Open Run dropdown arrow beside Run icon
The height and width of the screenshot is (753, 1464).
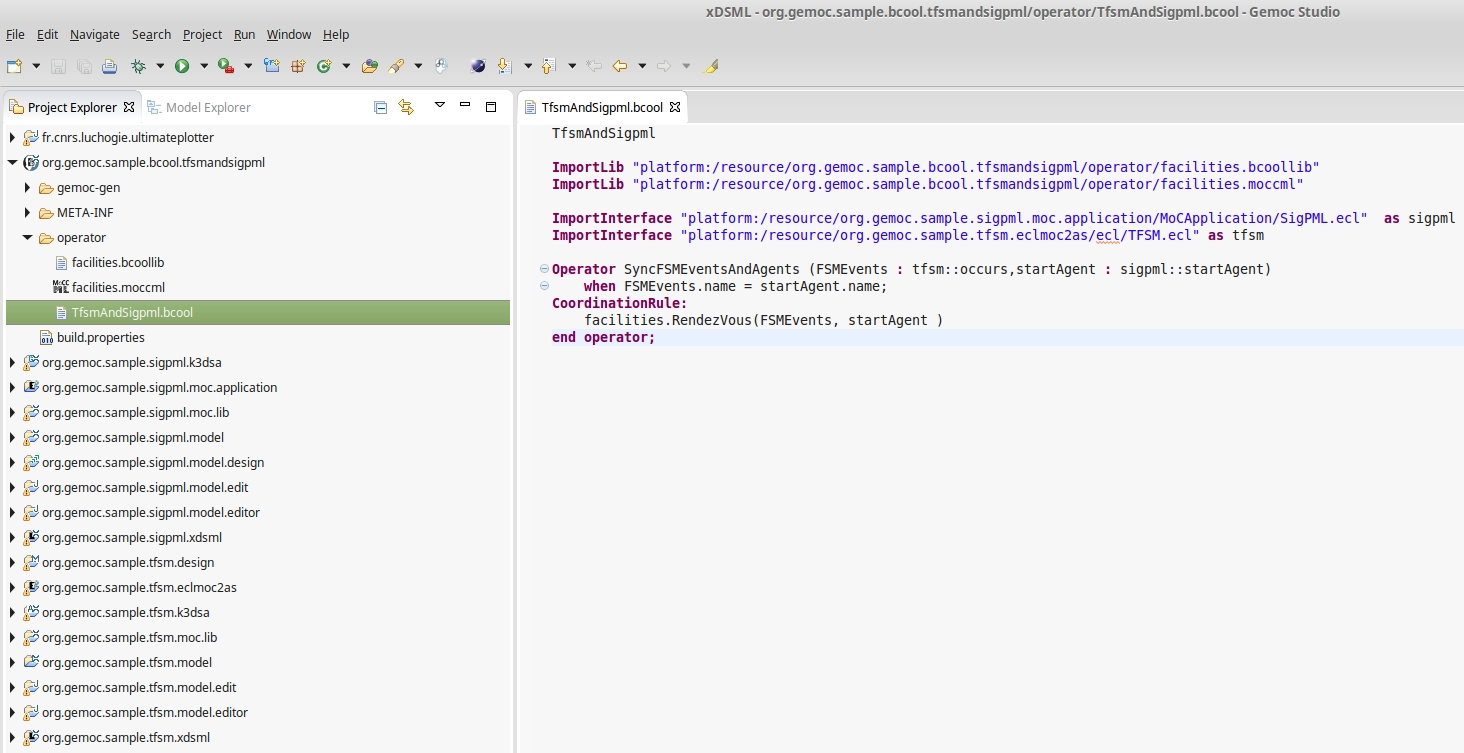pos(203,66)
